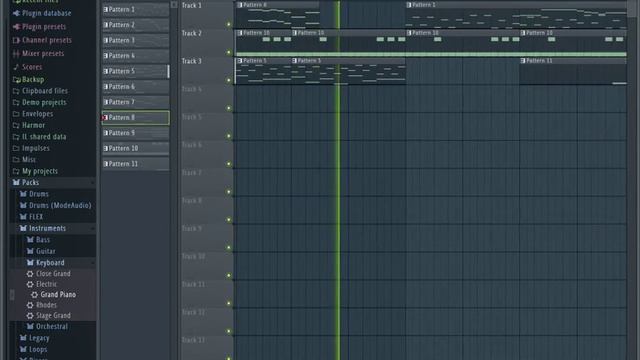Expand Envelopes folder
This screenshot has width=640, height=360.
pos(37,114)
